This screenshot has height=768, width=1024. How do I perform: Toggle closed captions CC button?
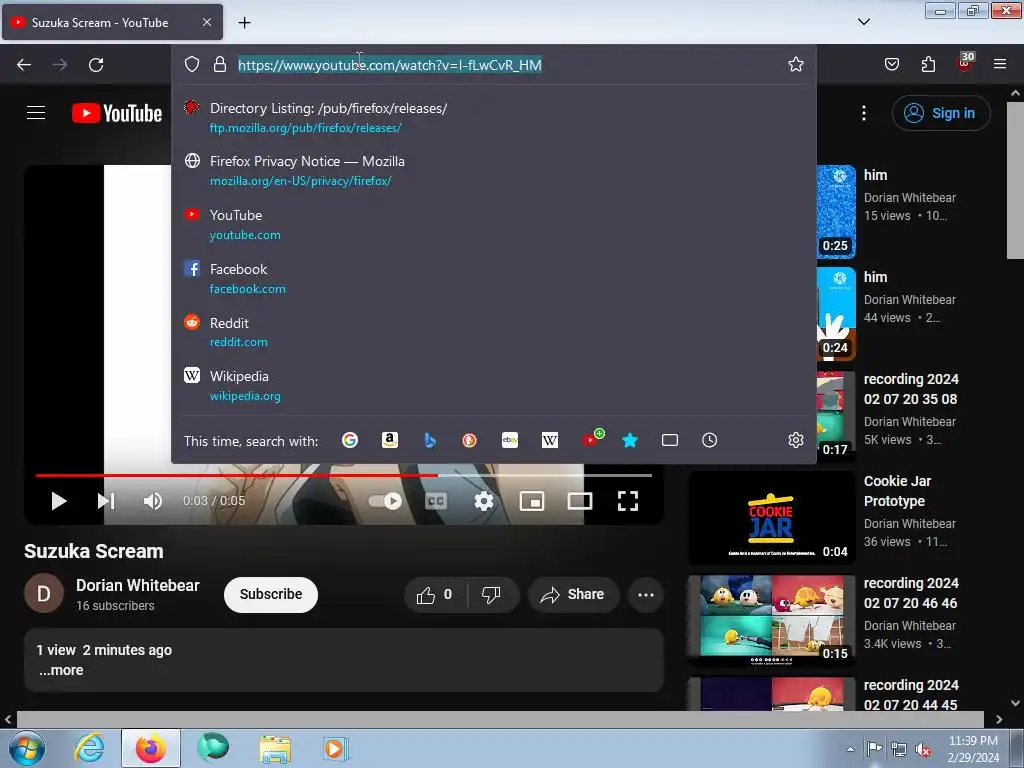point(436,501)
